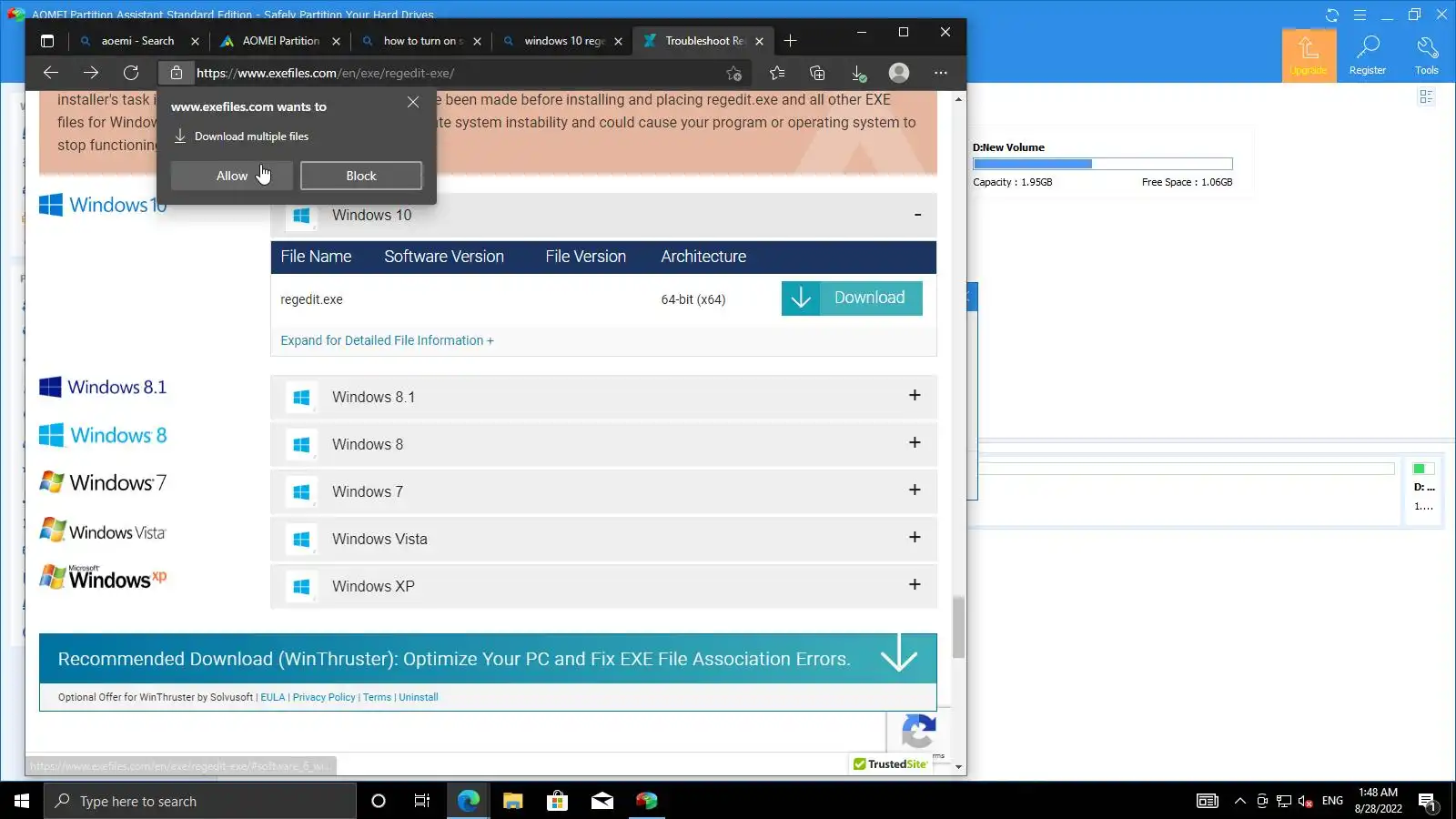View site information lock icon

coord(177,73)
